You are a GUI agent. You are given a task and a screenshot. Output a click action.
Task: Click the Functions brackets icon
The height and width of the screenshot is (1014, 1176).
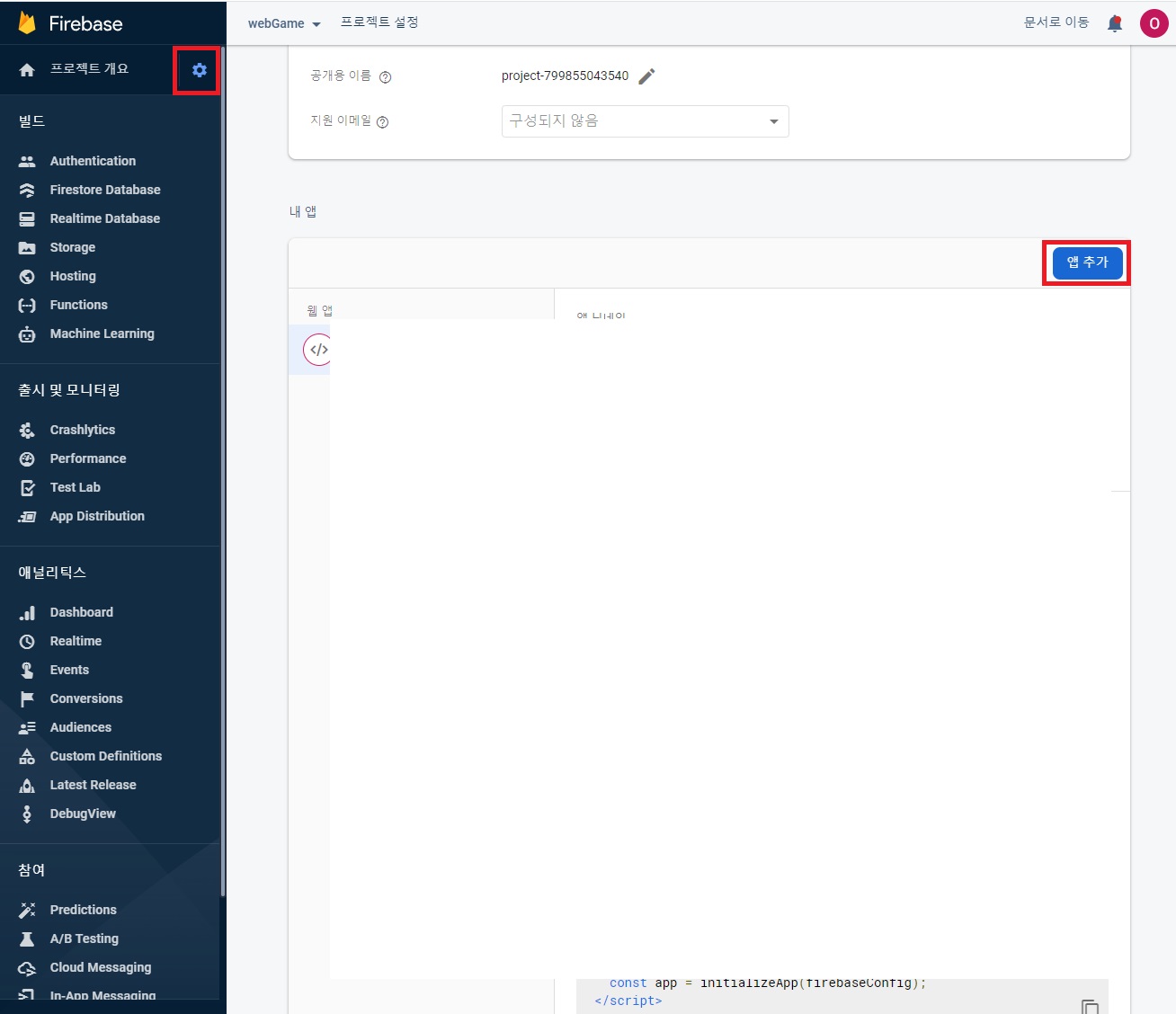27,305
